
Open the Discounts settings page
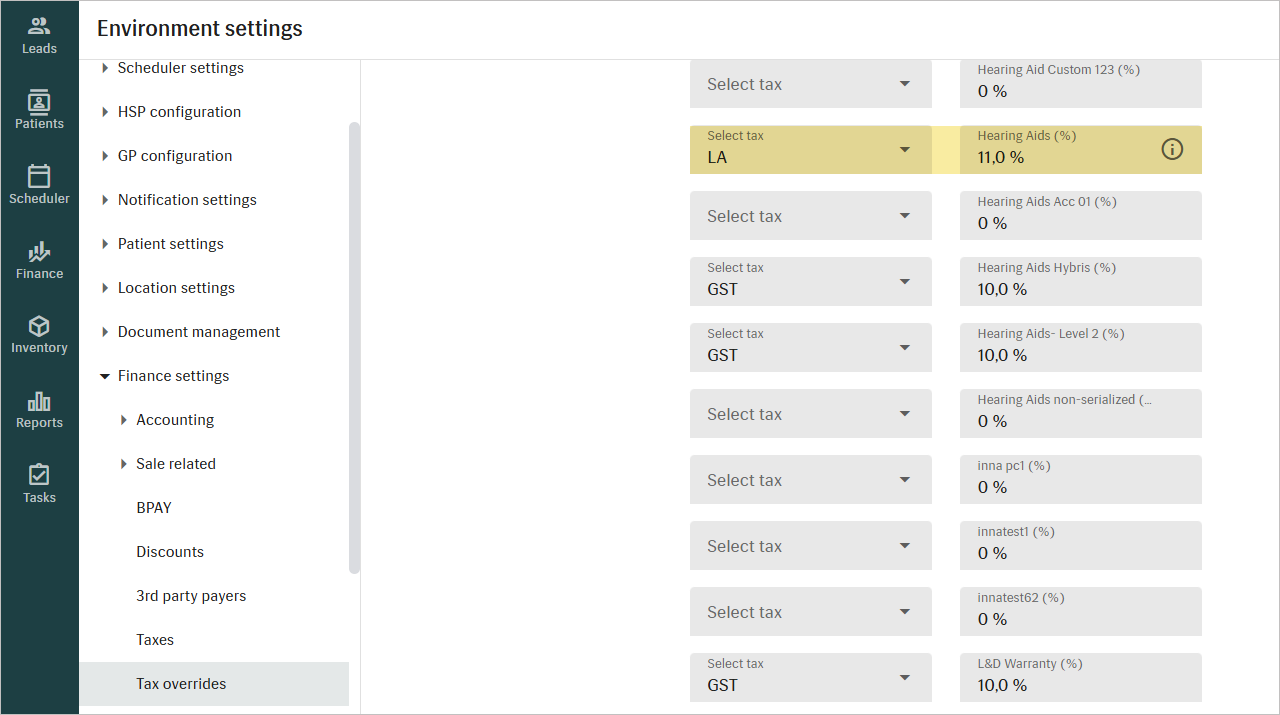(170, 552)
